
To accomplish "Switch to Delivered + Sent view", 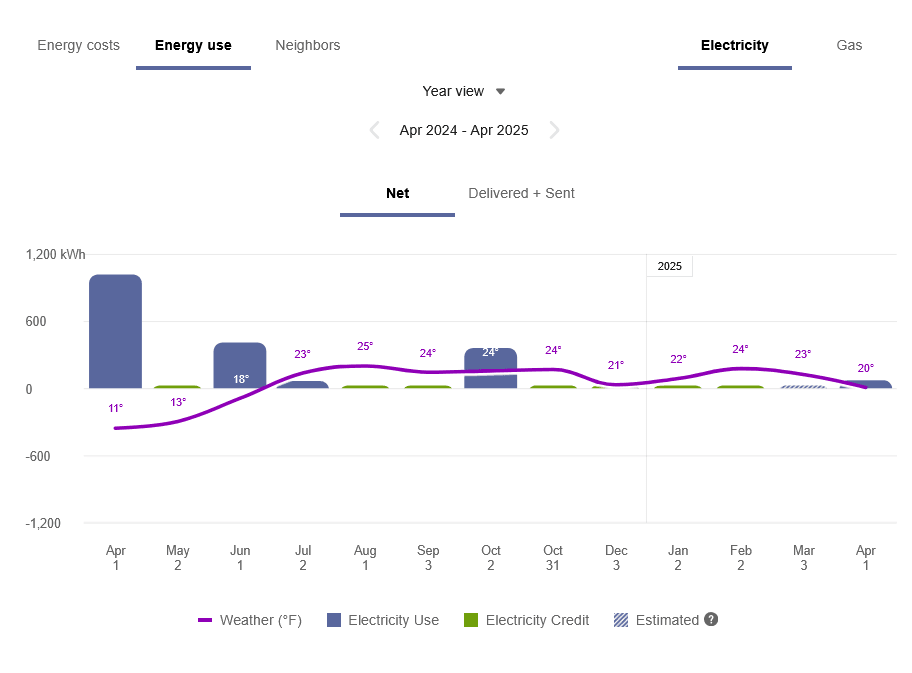I will click(x=521, y=193).
